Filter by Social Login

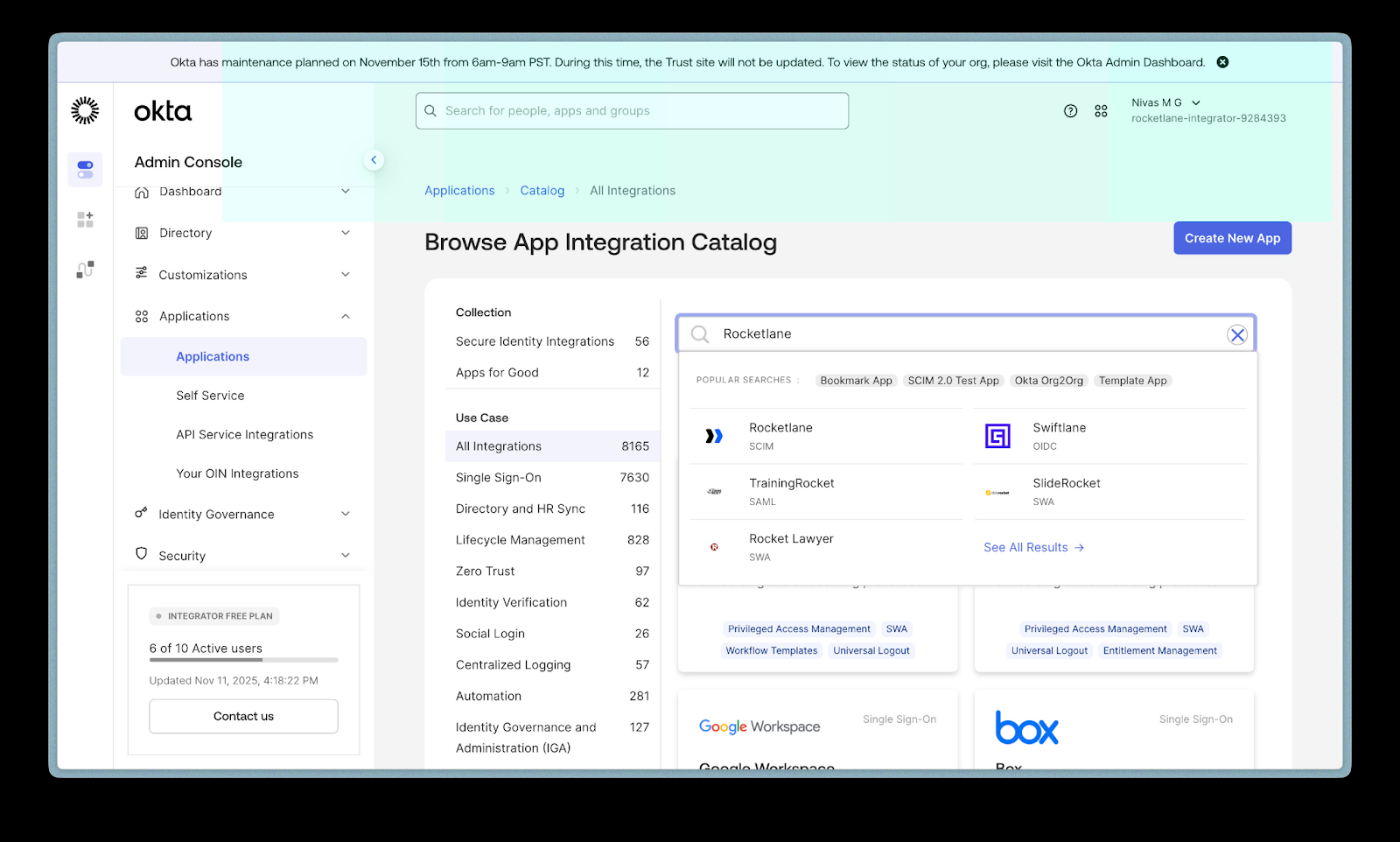point(552,634)
